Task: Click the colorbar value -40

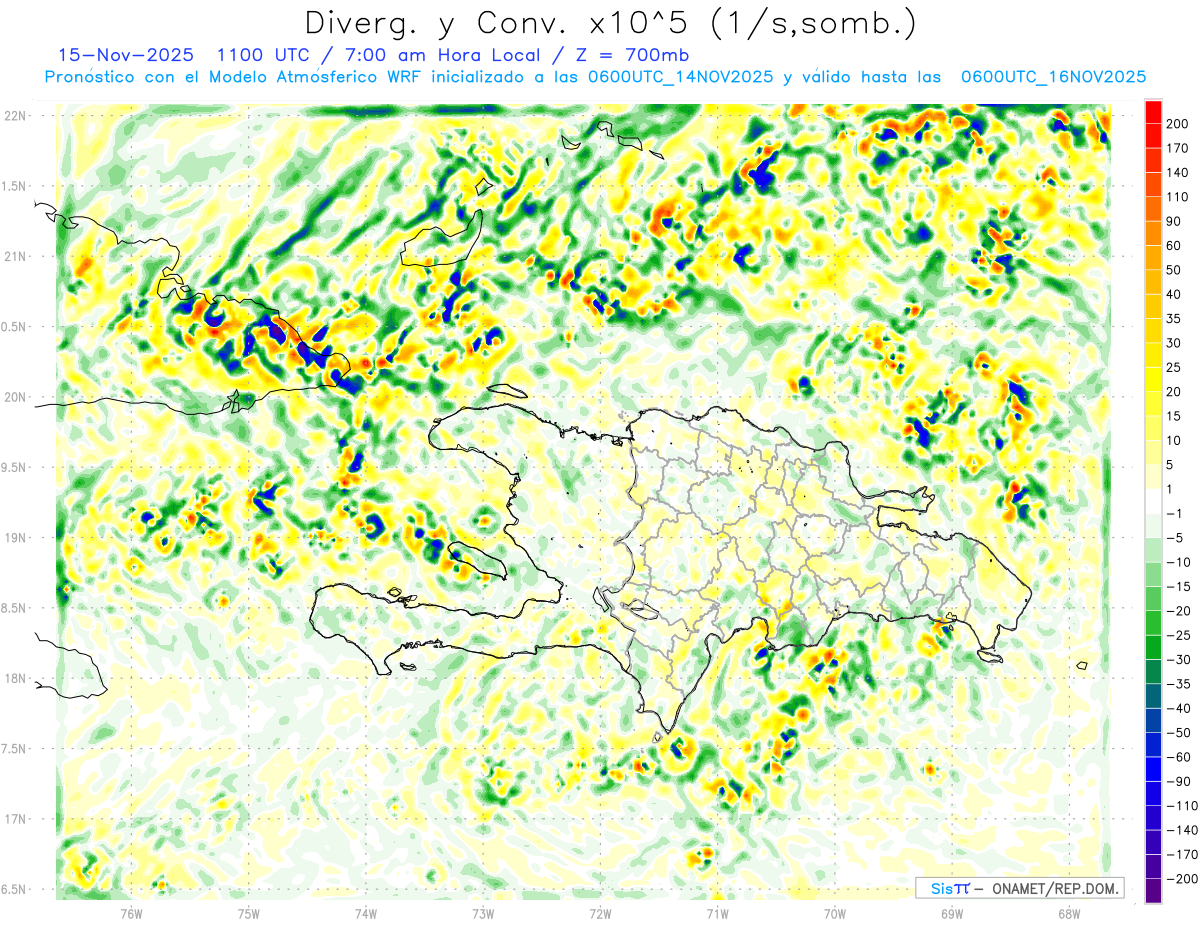Action: tap(1180, 707)
